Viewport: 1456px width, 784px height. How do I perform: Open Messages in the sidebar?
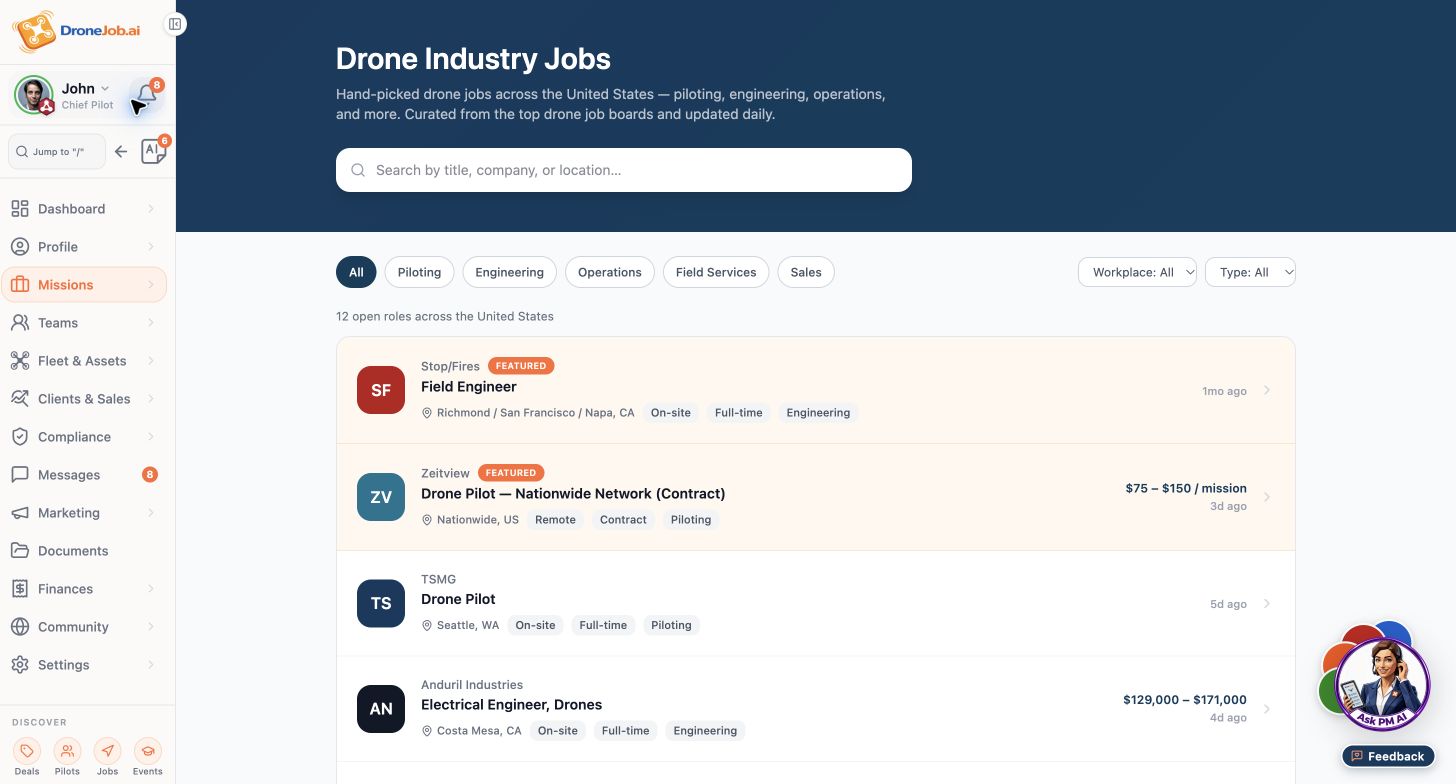[84, 475]
